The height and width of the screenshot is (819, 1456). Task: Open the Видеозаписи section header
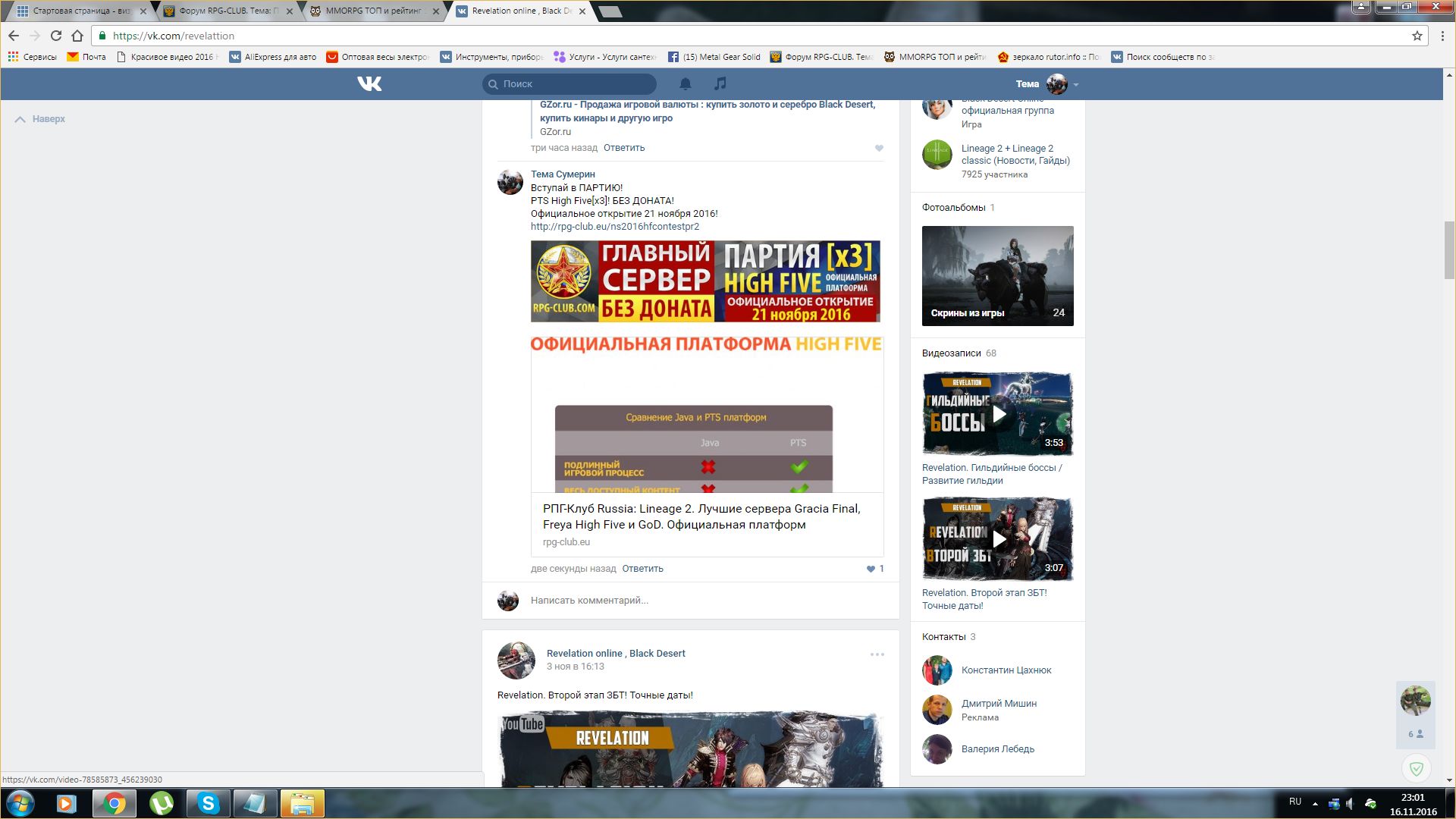tap(951, 353)
